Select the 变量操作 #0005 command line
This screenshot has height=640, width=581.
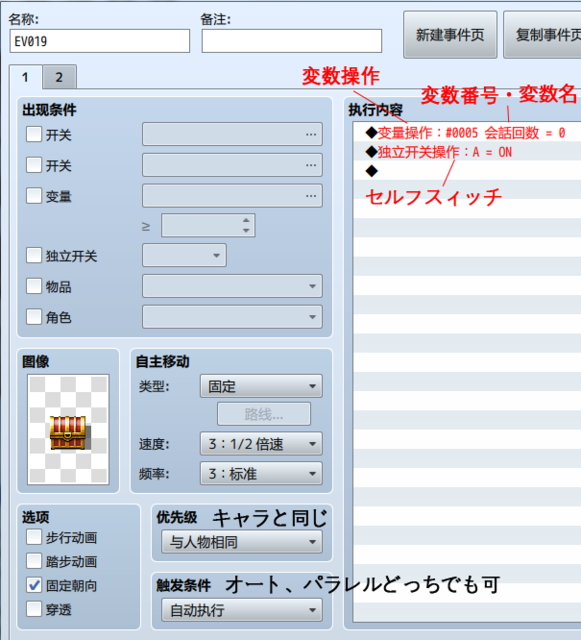tap(467, 132)
